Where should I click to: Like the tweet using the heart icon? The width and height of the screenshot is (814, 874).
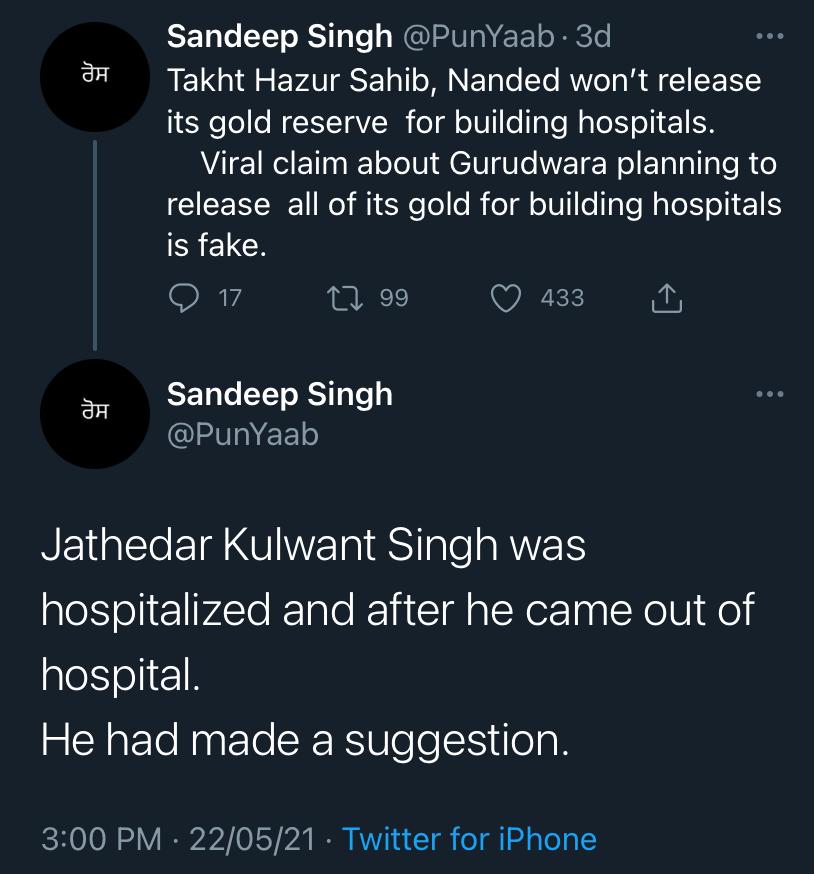(x=508, y=298)
